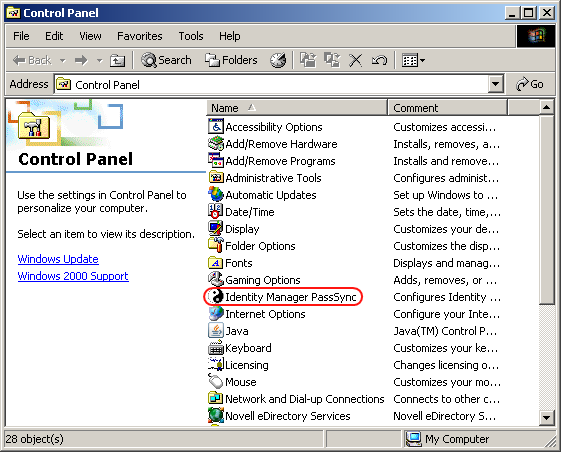Sort by the Comment column header
This screenshot has height=452, width=561.
pyautogui.click(x=447, y=107)
